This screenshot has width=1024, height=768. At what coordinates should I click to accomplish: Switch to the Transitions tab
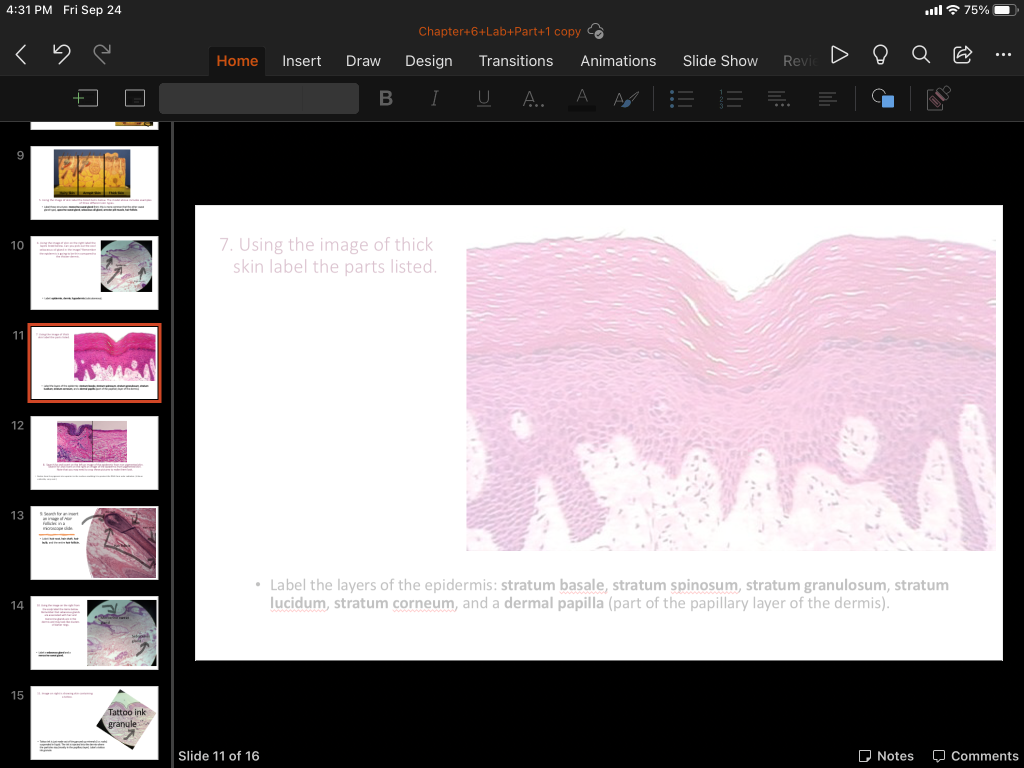coord(515,61)
